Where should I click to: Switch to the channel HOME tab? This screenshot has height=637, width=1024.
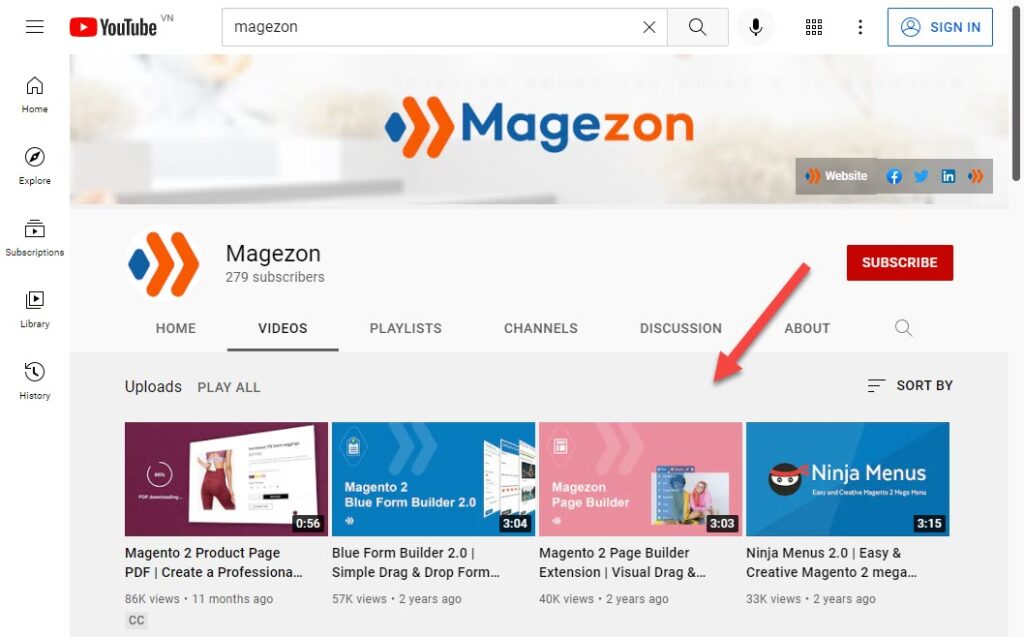tap(176, 328)
